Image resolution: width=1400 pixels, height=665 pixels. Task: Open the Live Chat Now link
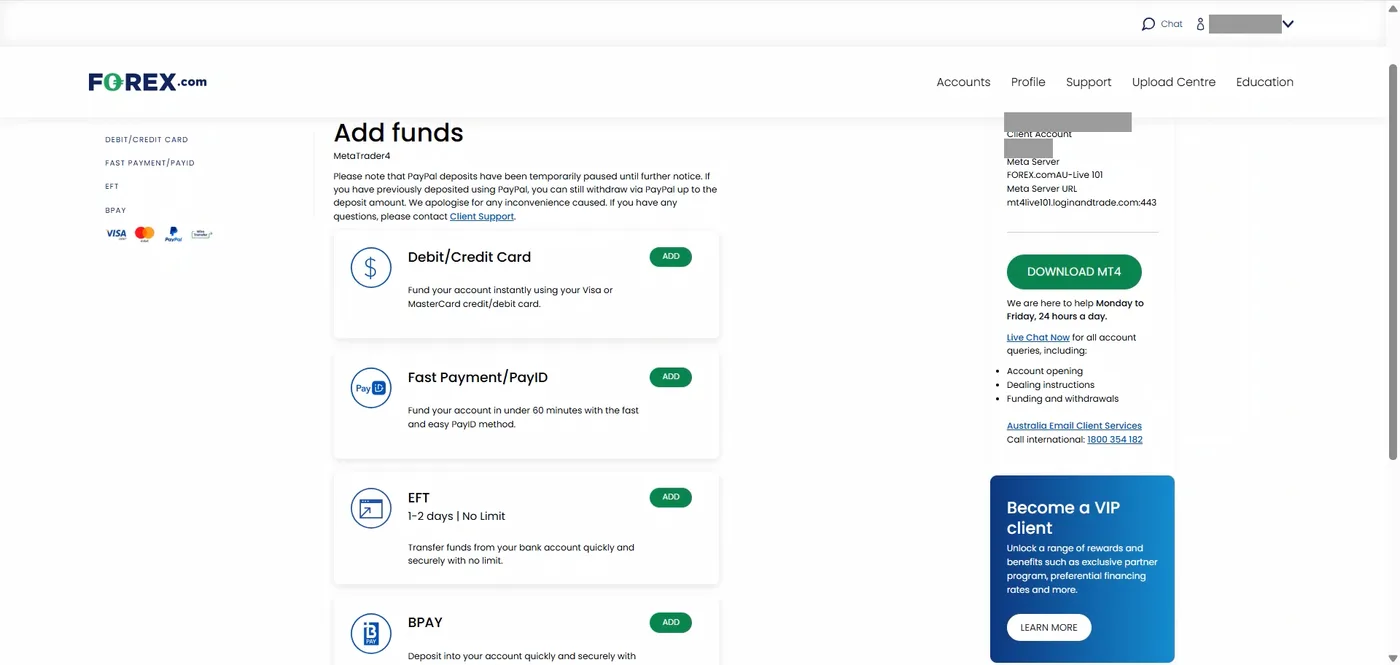(1038, 338)
